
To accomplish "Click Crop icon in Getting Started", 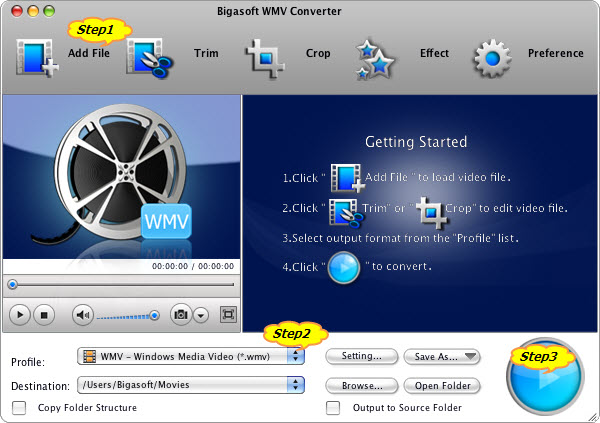I will 431,211.
